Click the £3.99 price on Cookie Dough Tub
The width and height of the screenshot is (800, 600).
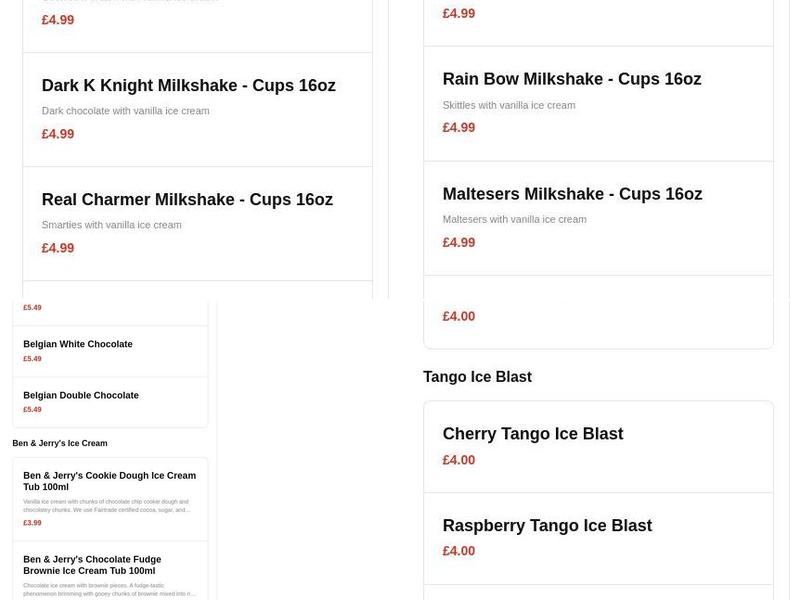(x=33, y=521)
